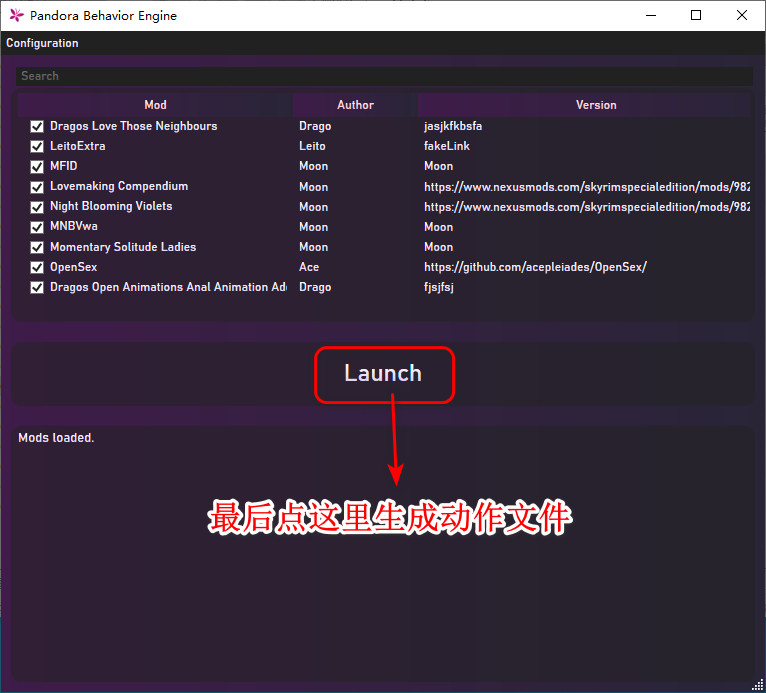Sort list by Mod column header
Viewport: 766px width, 693px height.
point(155,105)
